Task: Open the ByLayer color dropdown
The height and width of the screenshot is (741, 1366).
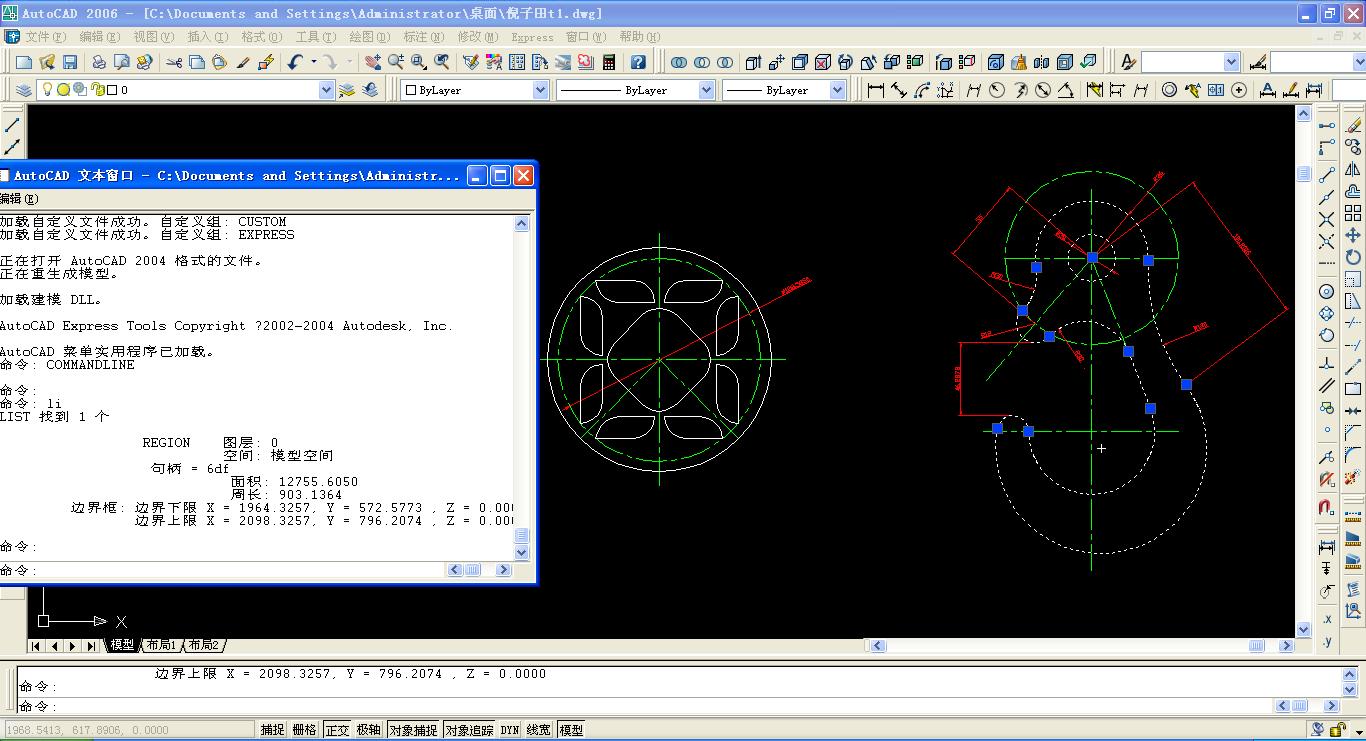Action: [540, 90]
